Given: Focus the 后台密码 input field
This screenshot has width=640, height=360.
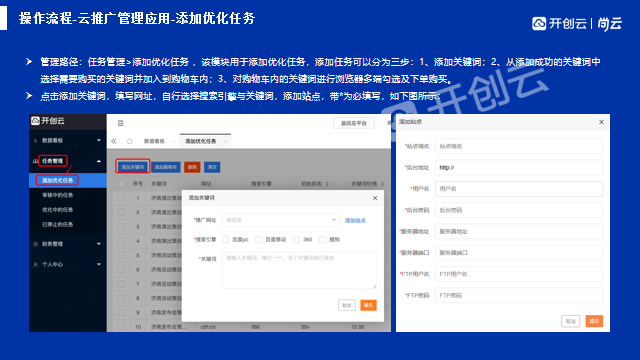Looking at the screenshot, I should point(519,210).
